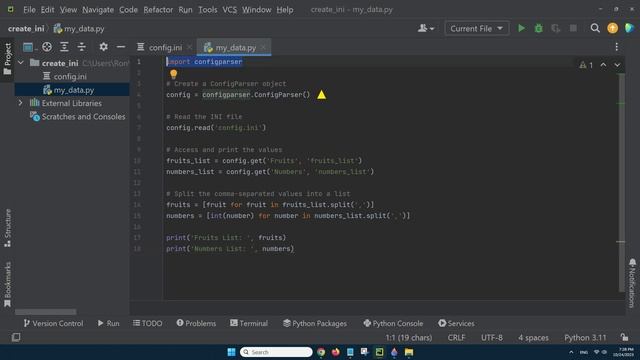
Task: Close the my_data.py editor tab
Action: [263, 47]
